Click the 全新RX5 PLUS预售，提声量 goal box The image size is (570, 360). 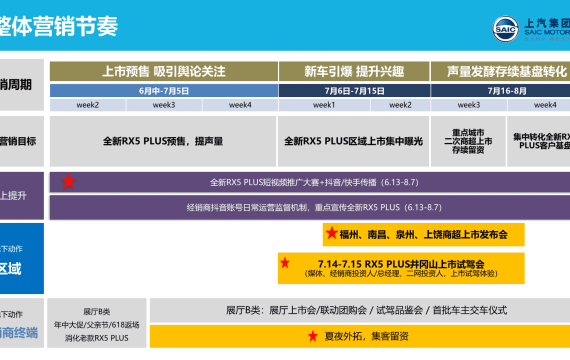coord(163,141)
